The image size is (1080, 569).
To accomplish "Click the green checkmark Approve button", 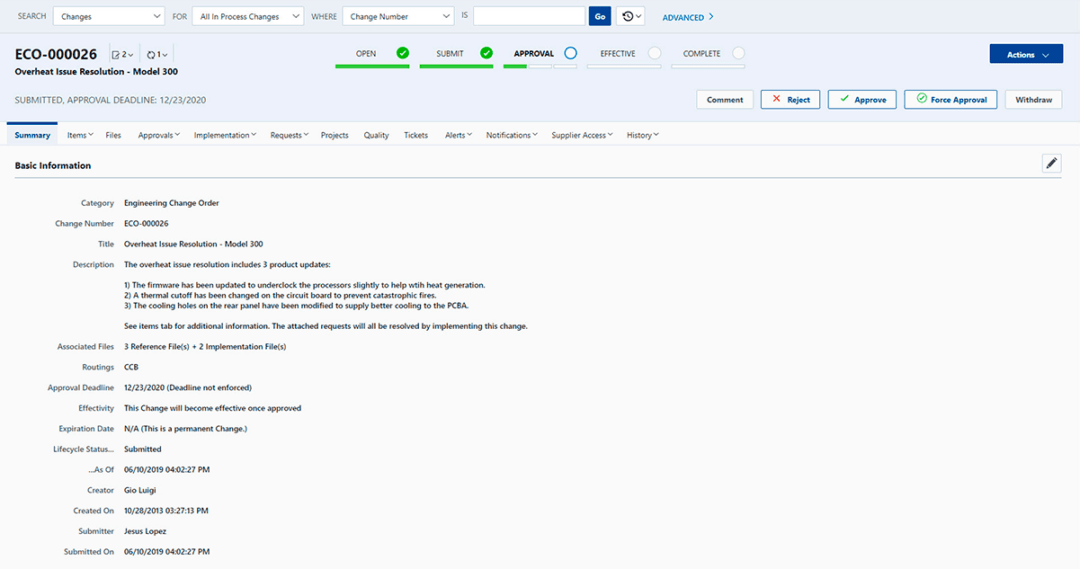I will coord(862,100).
